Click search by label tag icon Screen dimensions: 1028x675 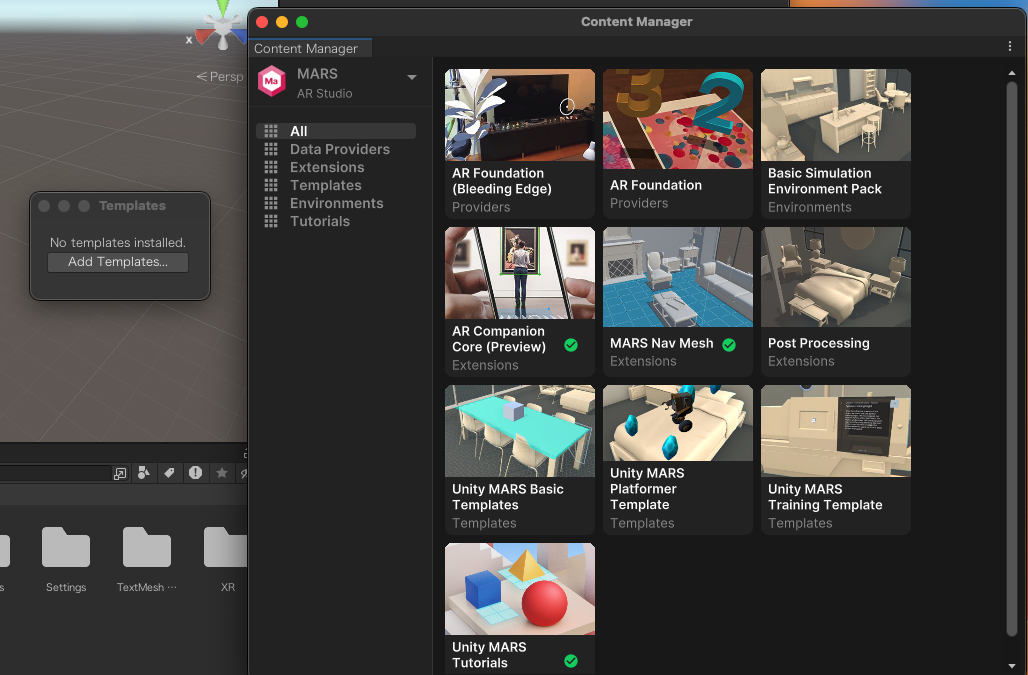[x=169, y=472]
